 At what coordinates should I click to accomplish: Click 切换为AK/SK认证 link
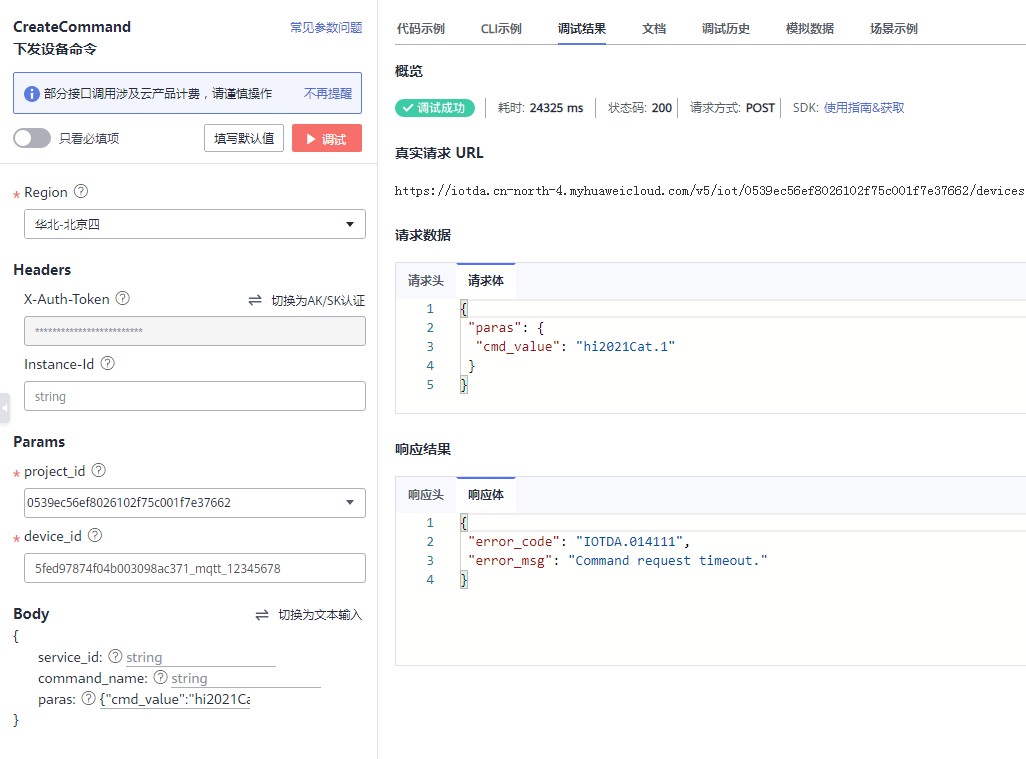point(318,300)
